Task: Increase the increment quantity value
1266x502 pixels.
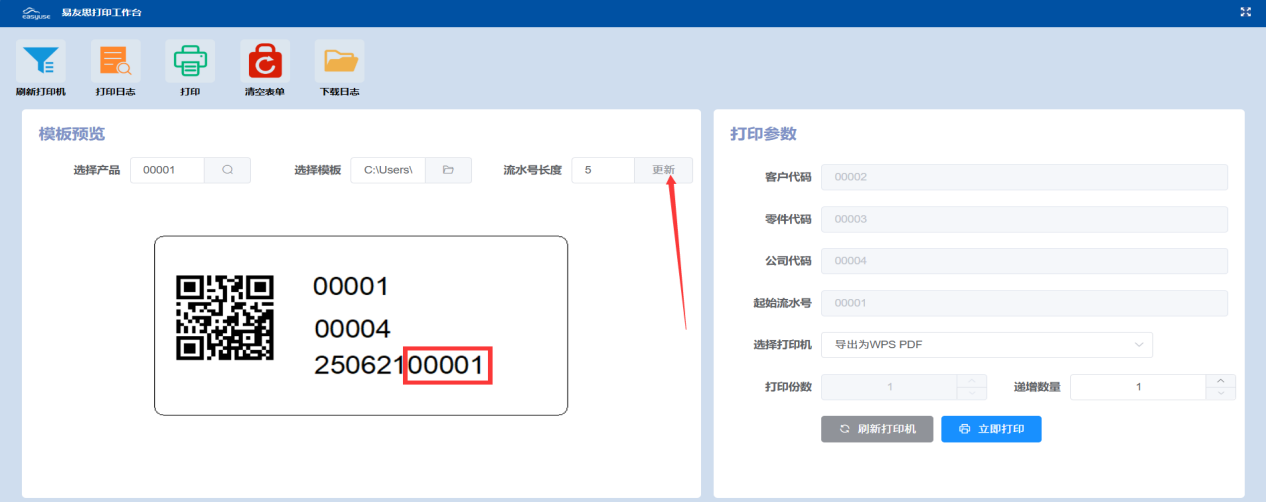Action: [1220, 381]
